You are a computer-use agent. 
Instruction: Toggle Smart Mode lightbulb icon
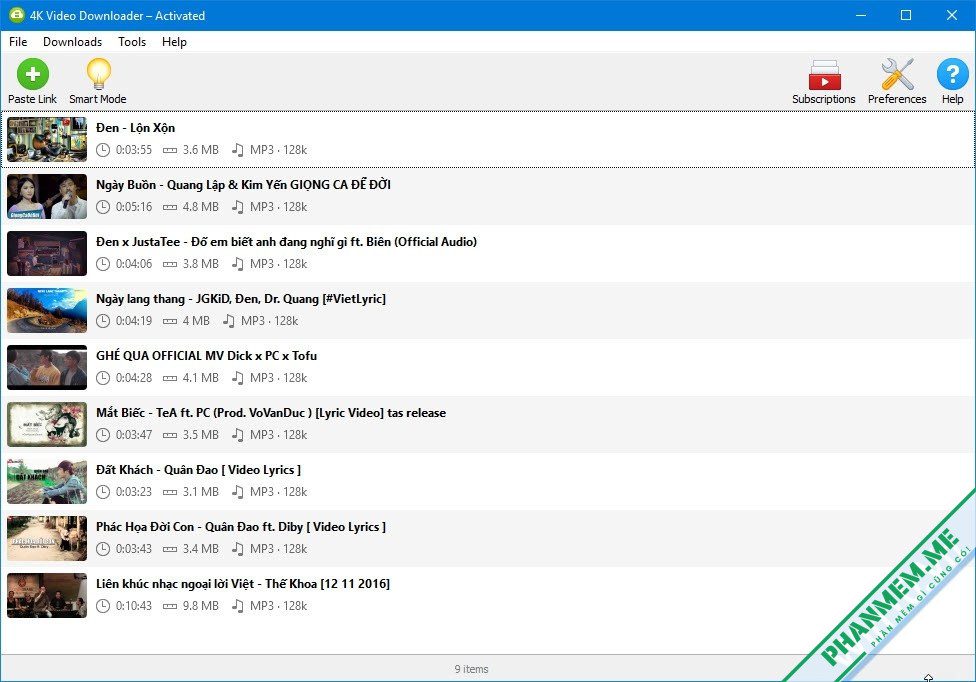[98, 75]
